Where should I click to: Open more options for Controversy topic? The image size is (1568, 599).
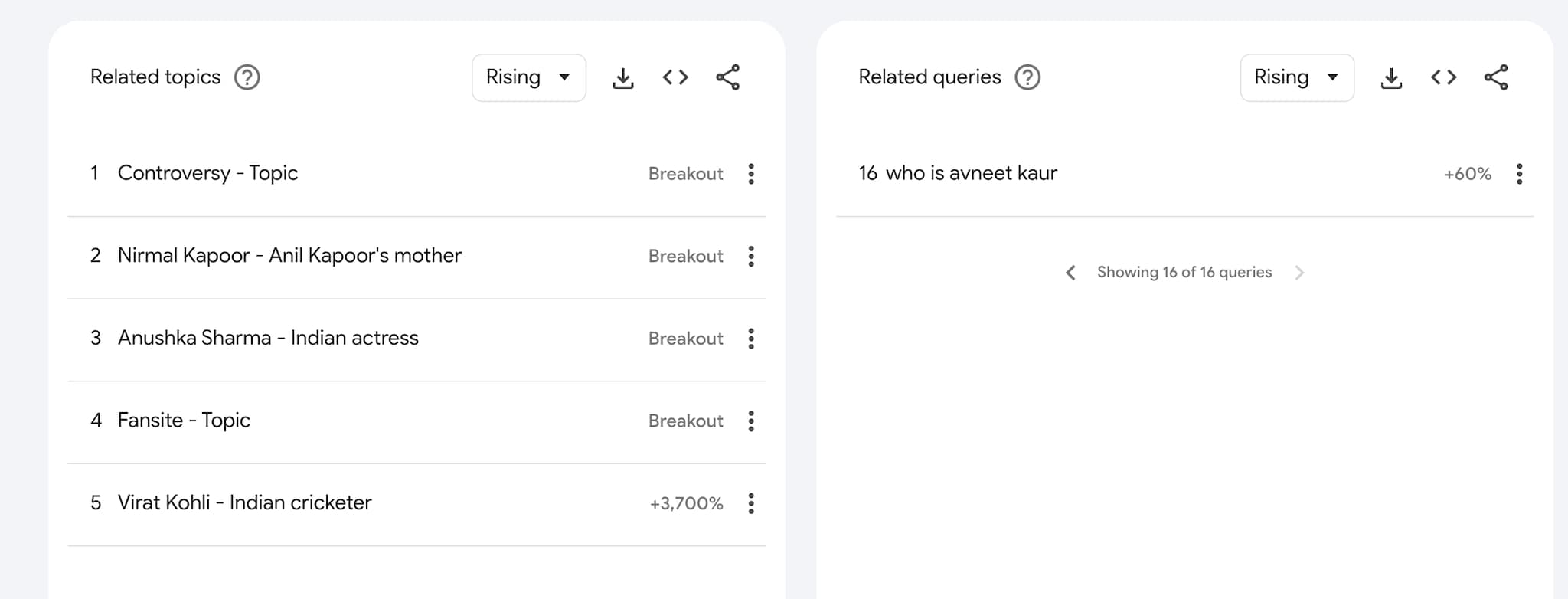751,174
